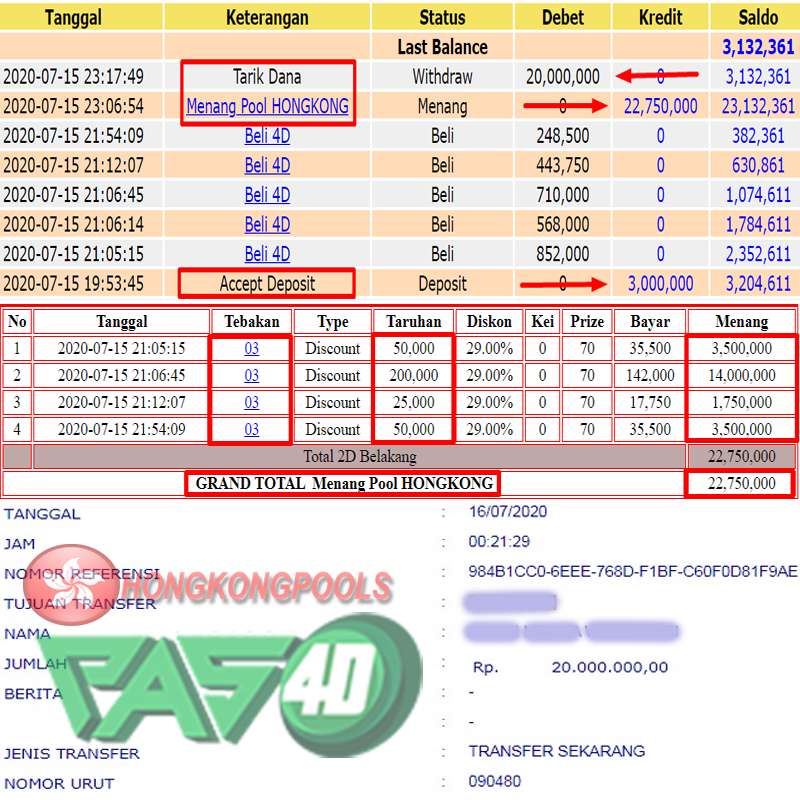Open Beli 4D link at 21:12:07
Screen dimensions: 800x800
click(267, 165)
